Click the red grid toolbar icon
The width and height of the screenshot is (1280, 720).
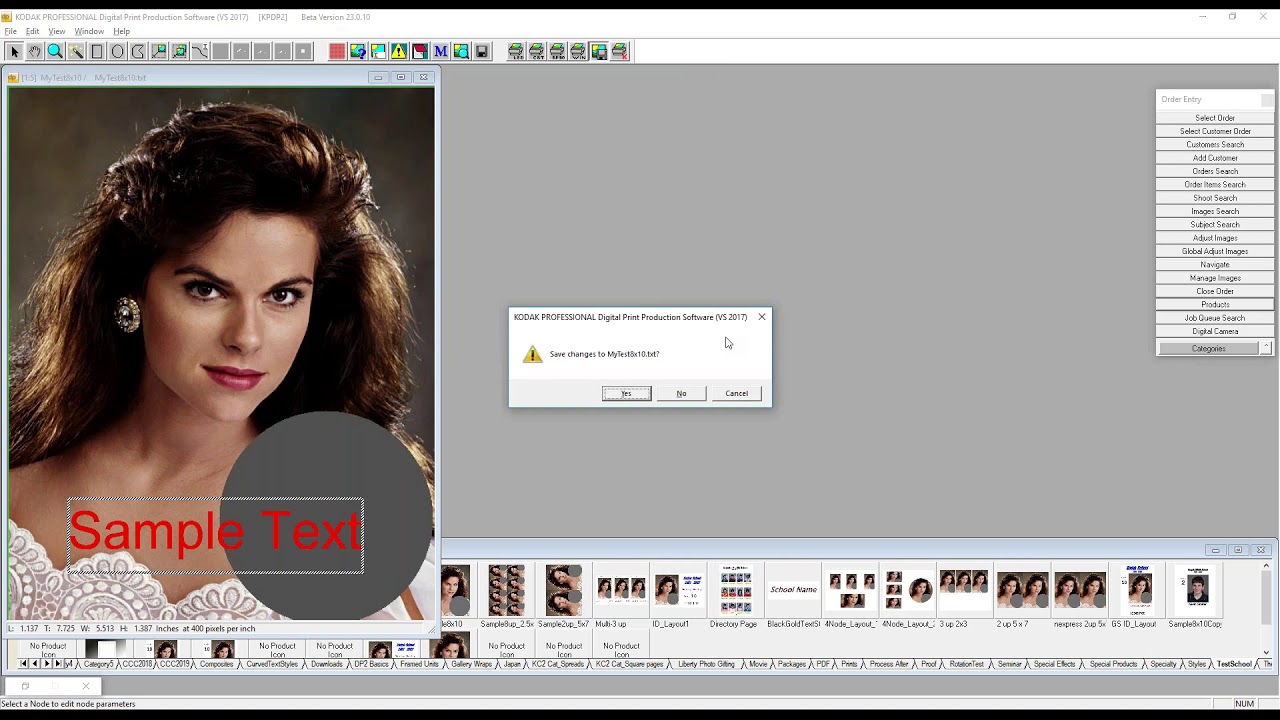[337, 51]
